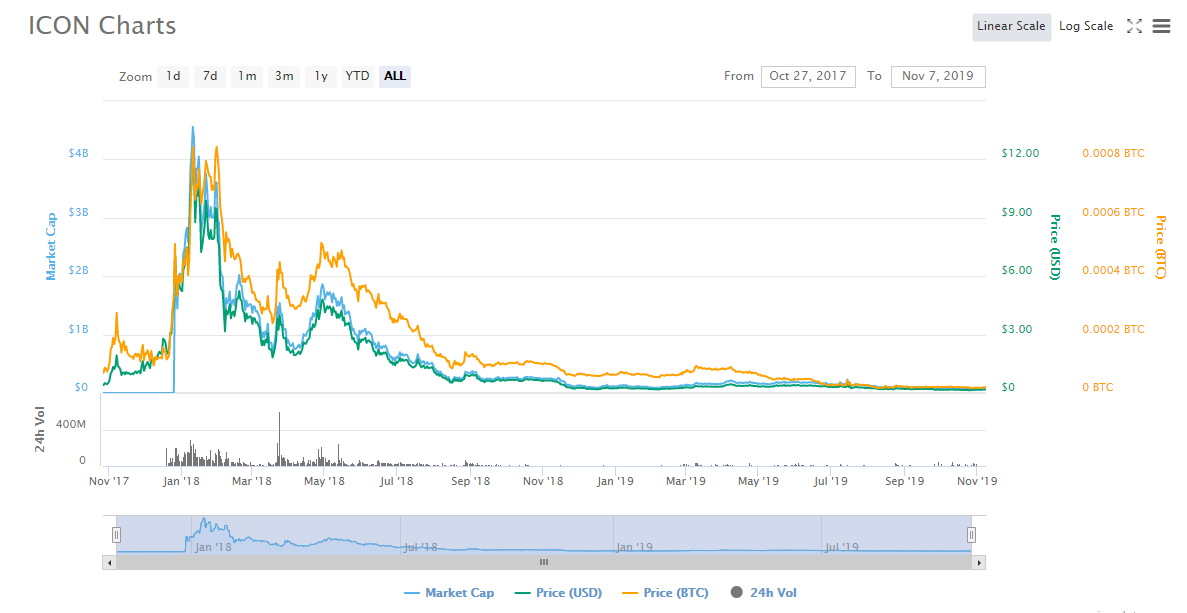Click the 0.0004 BTC axis label
The width and height of the screenshot is (1187, 613).
1113,271
